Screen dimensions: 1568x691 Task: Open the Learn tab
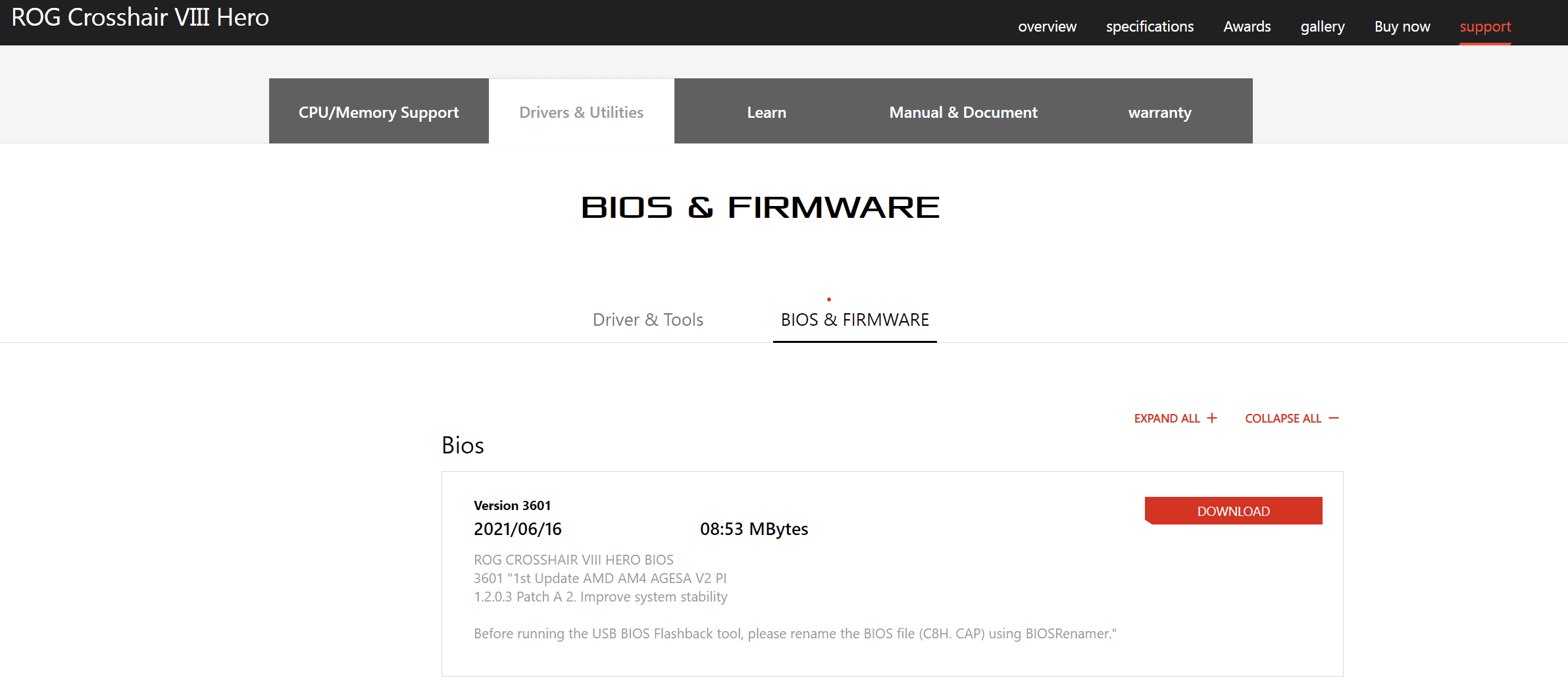tap(767, 111)
